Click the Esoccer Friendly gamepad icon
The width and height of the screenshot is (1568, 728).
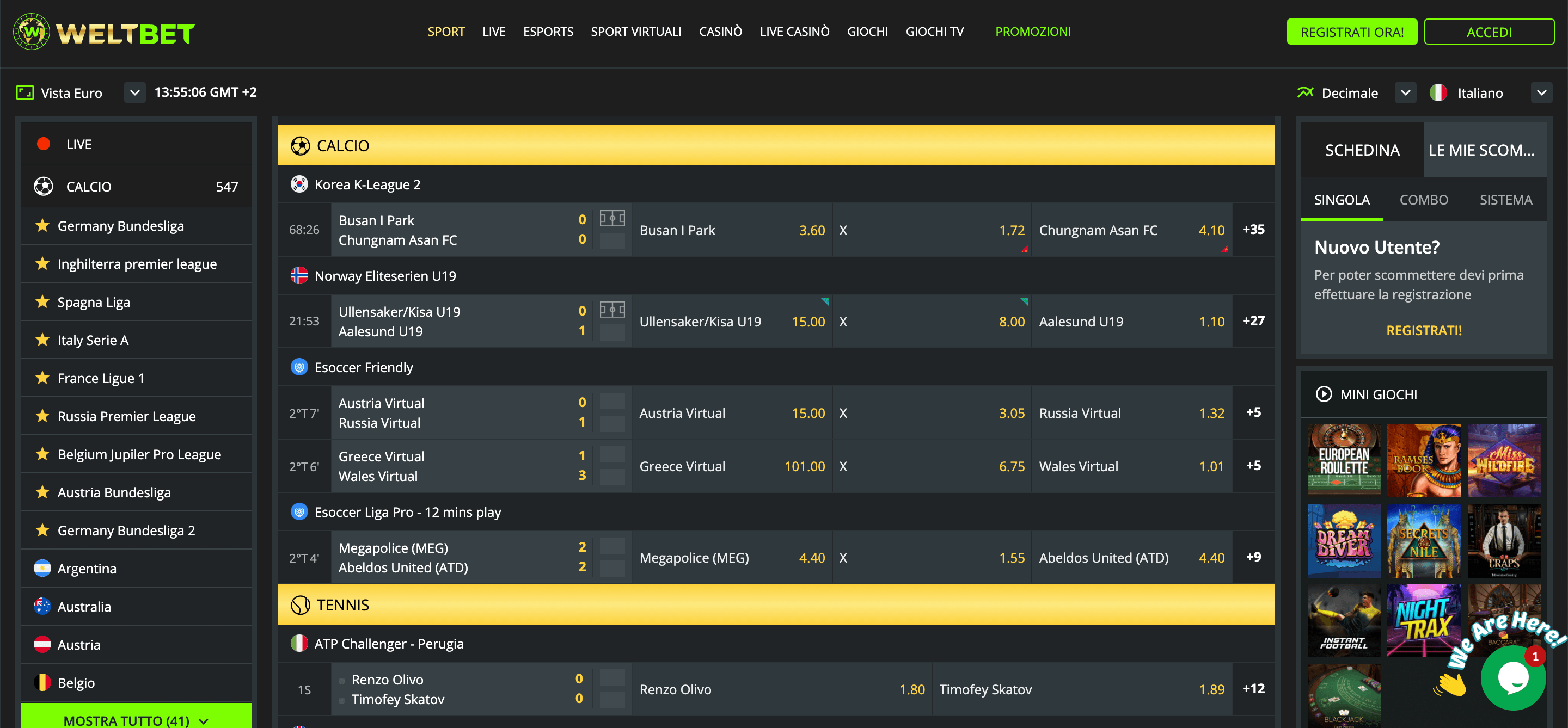coord(299,367)
